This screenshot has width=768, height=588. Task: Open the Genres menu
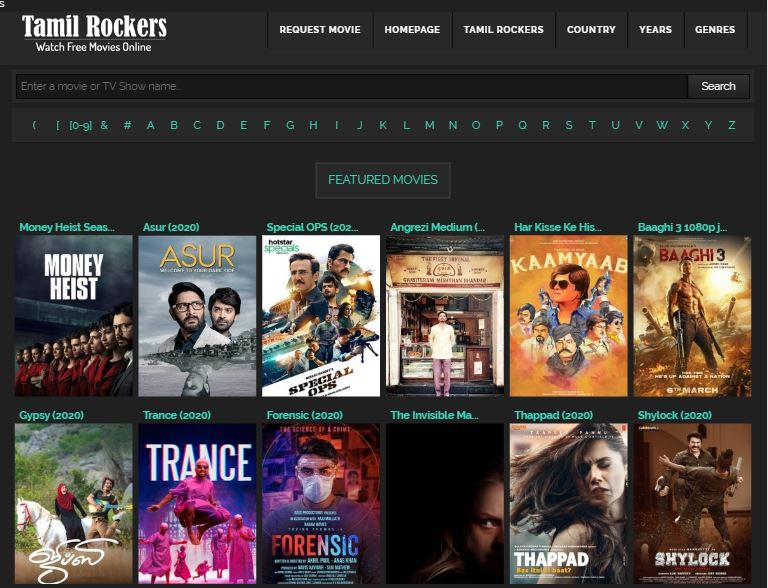[715, 30]
